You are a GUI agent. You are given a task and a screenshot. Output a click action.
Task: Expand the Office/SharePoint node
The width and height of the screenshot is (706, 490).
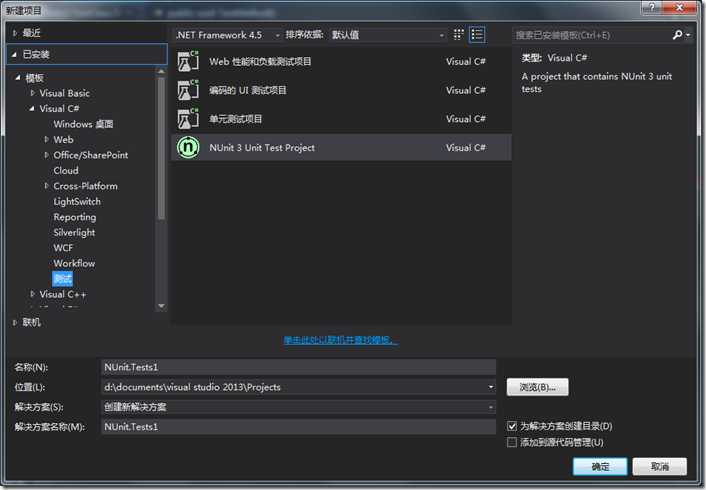pyautogui.click(x=46, y=155)
